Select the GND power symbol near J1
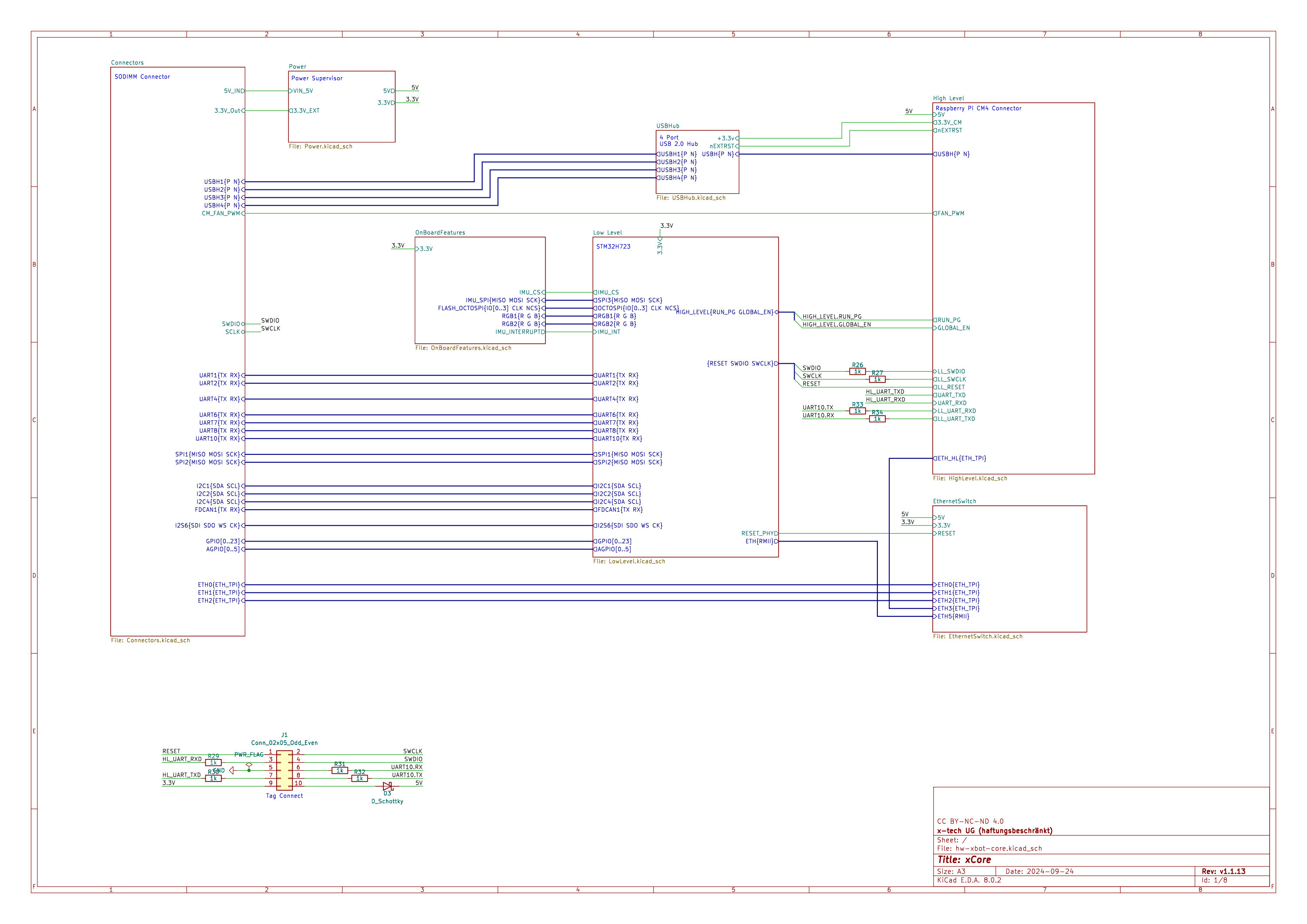Viewport: 1307px width, 924px height. (x=231, y=770)
